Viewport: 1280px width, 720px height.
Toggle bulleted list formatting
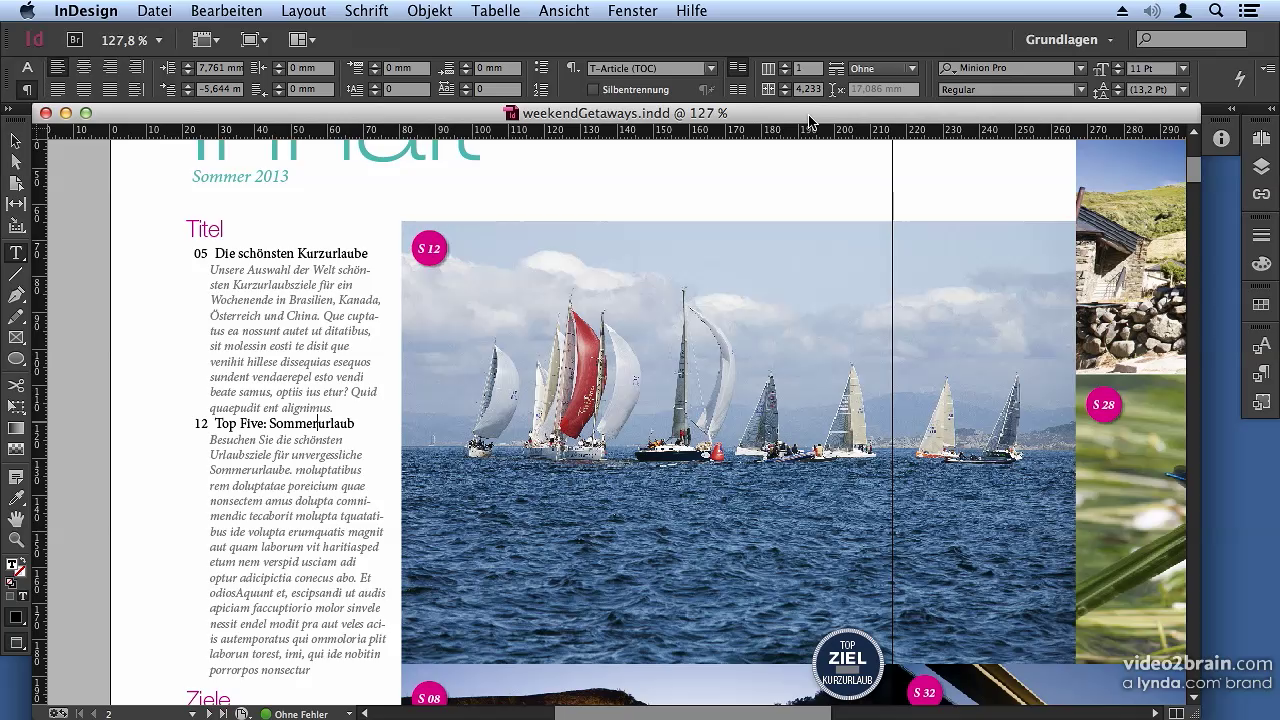point(541,68)
